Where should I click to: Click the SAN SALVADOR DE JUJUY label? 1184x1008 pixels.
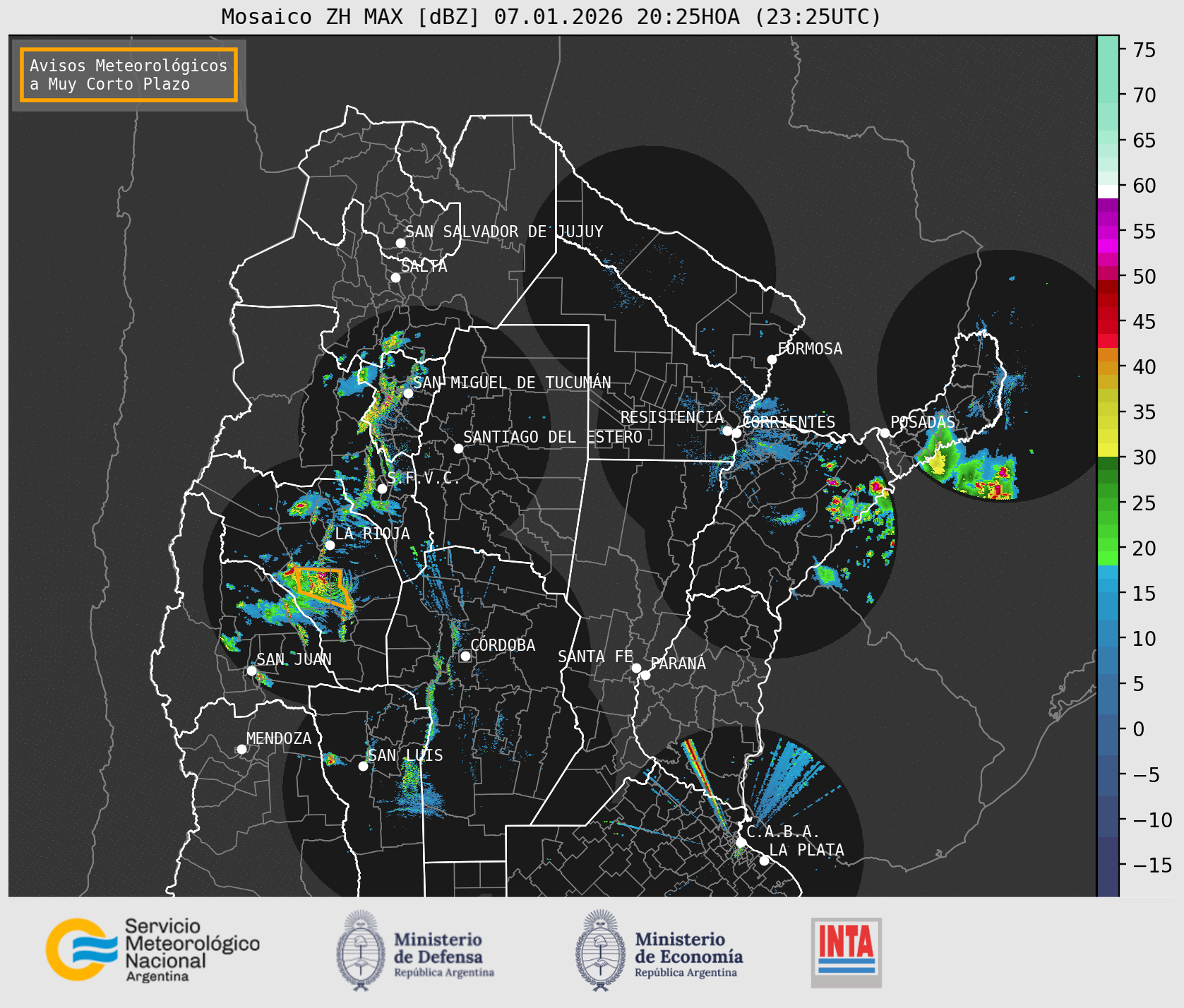pyautogui.click(x=504, y=232)
